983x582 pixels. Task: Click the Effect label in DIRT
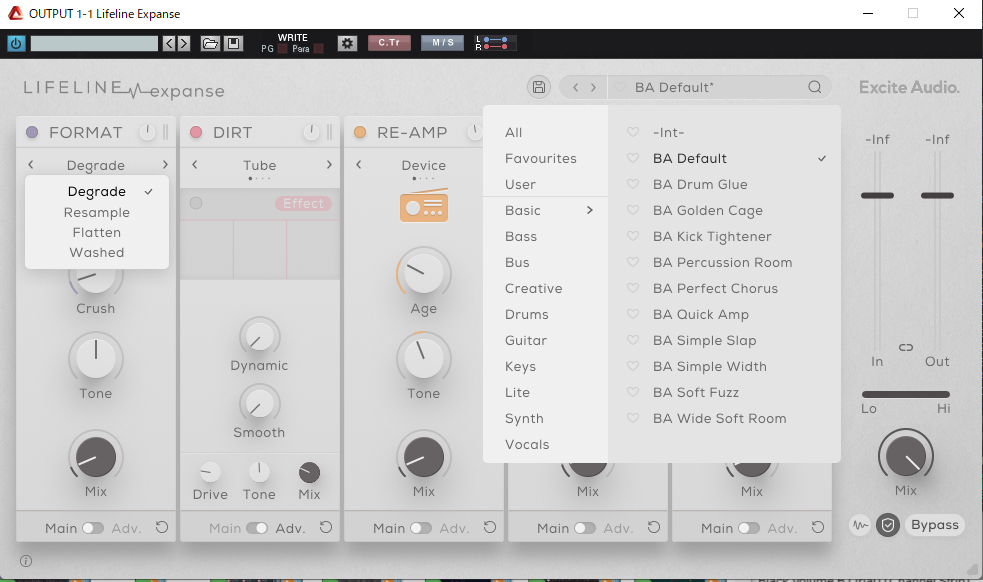tap(303, 203)
